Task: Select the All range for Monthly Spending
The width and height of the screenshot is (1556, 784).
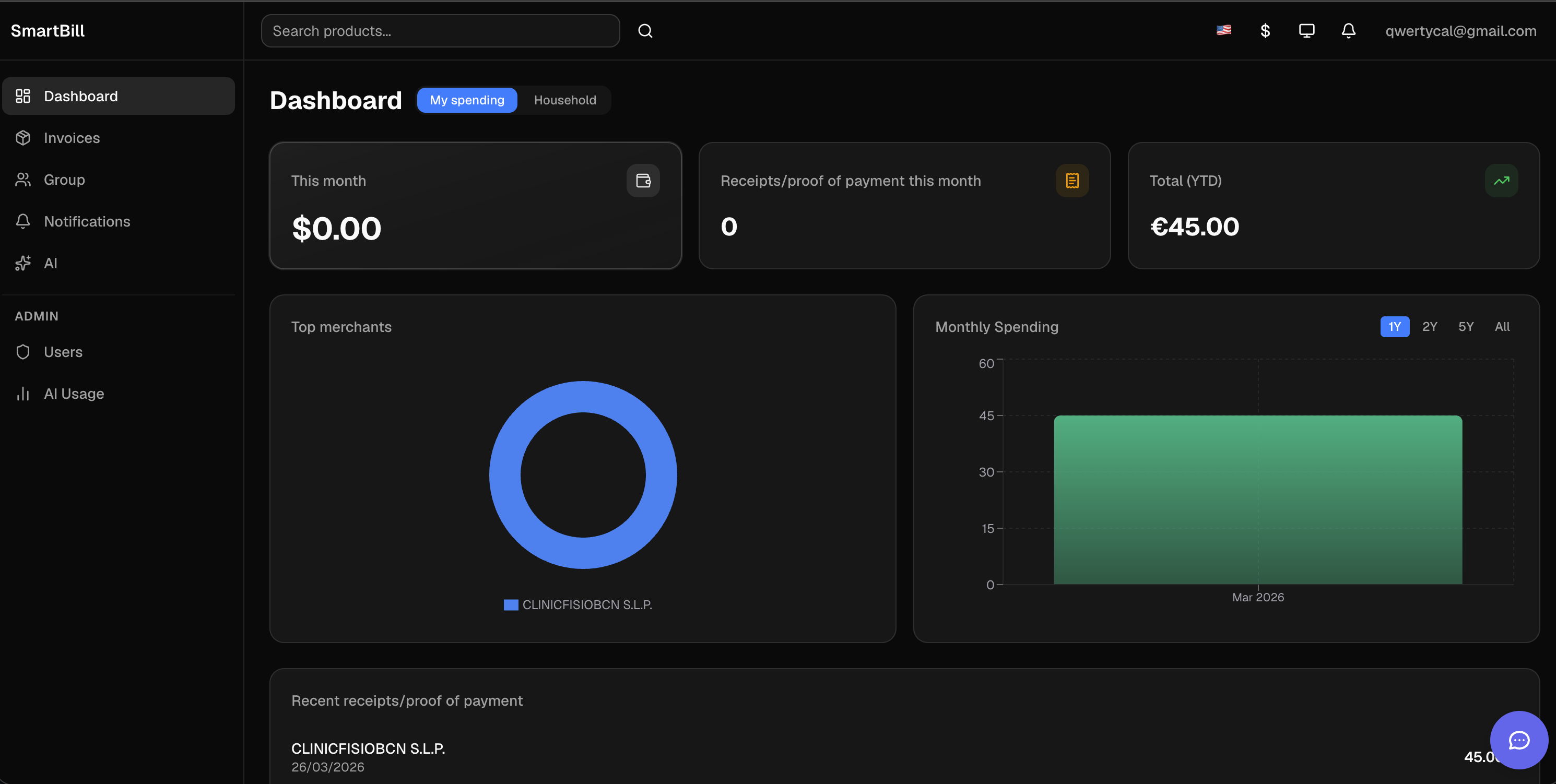Action: [x=1502, y=327]
